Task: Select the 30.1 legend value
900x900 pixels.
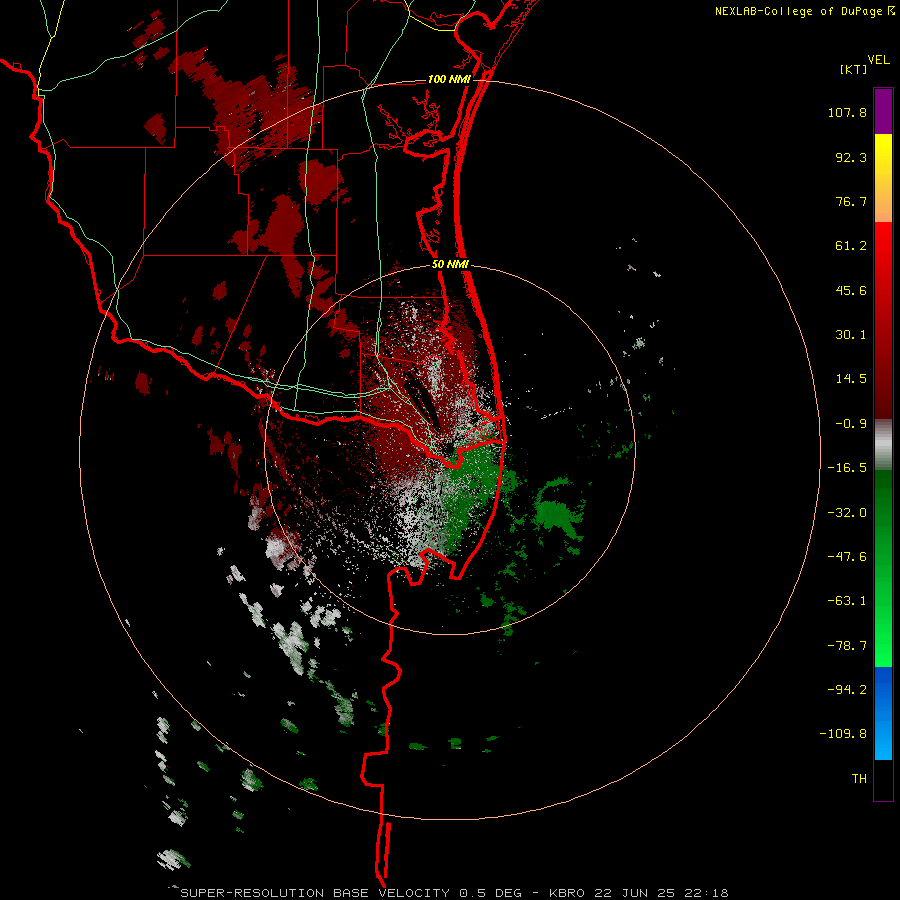Action: pos(851,335)
